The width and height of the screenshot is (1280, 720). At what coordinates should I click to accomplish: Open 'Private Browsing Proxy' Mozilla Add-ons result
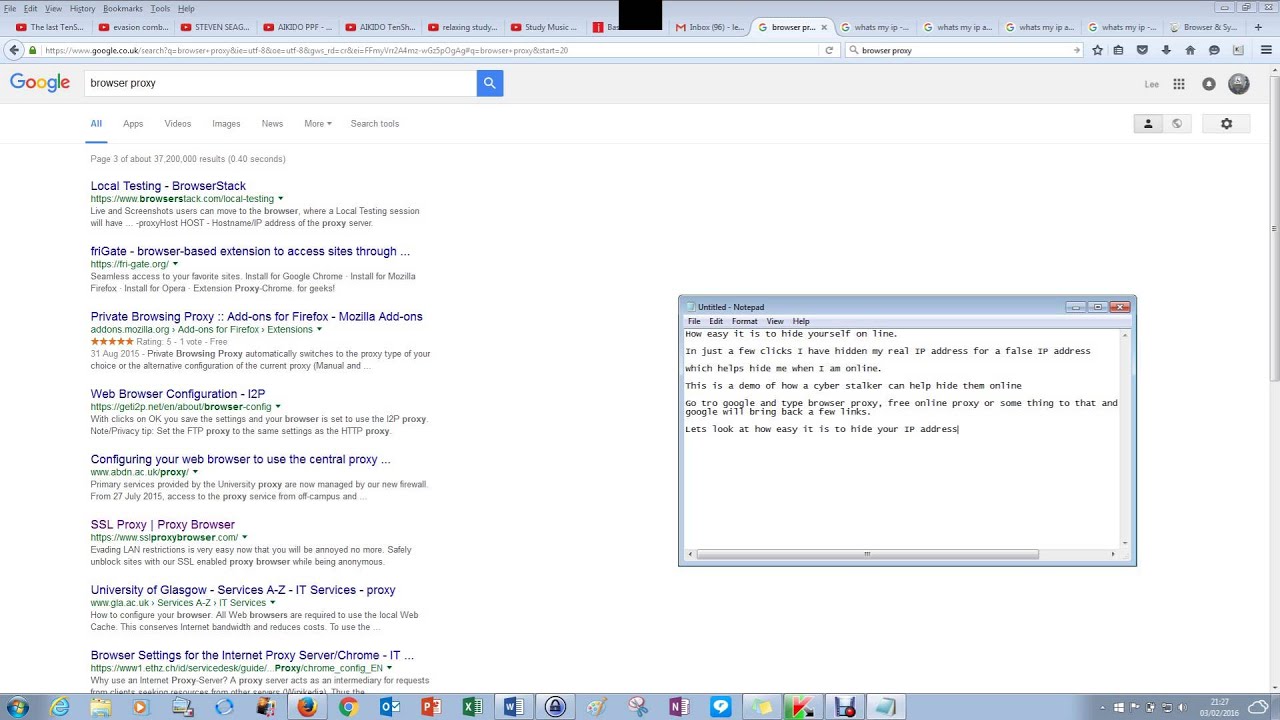256,316
